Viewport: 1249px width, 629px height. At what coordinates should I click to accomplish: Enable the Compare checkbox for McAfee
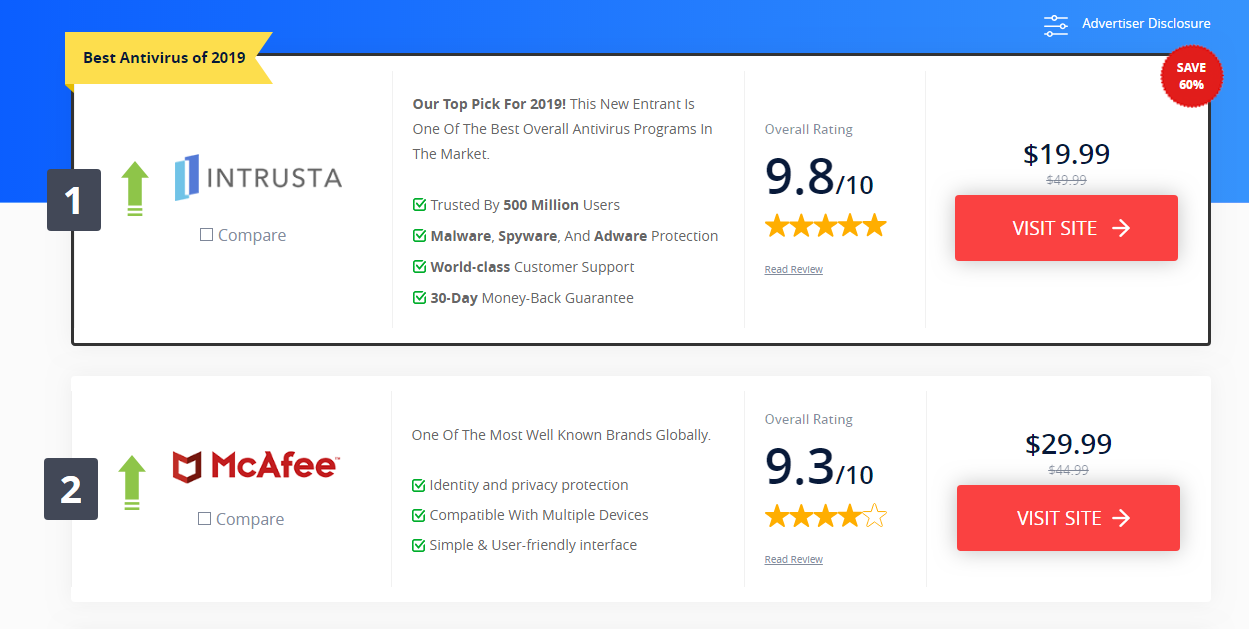point(204,519)
